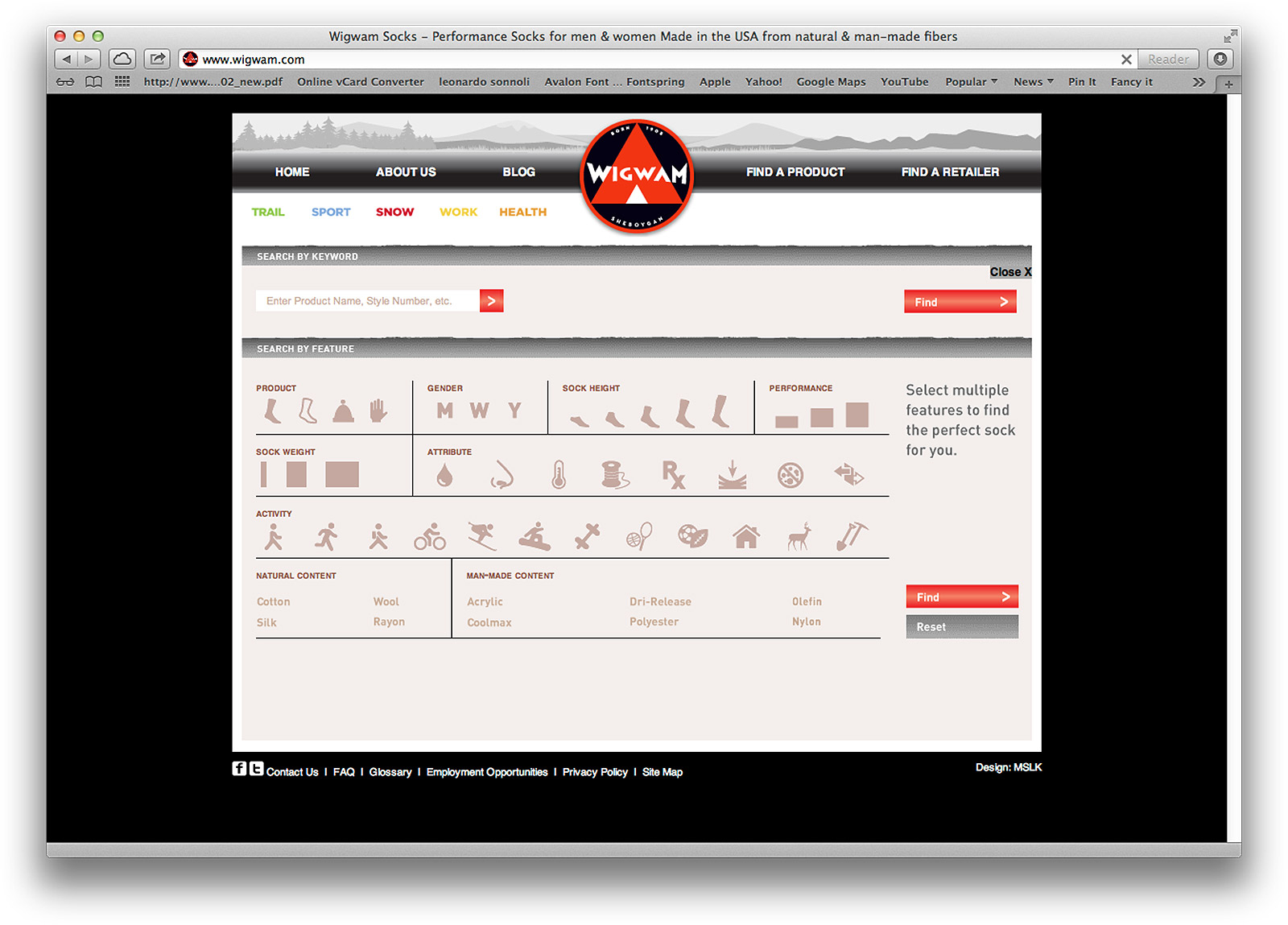Pick the hiking with backpack activity icon

[x=378, y=537]
